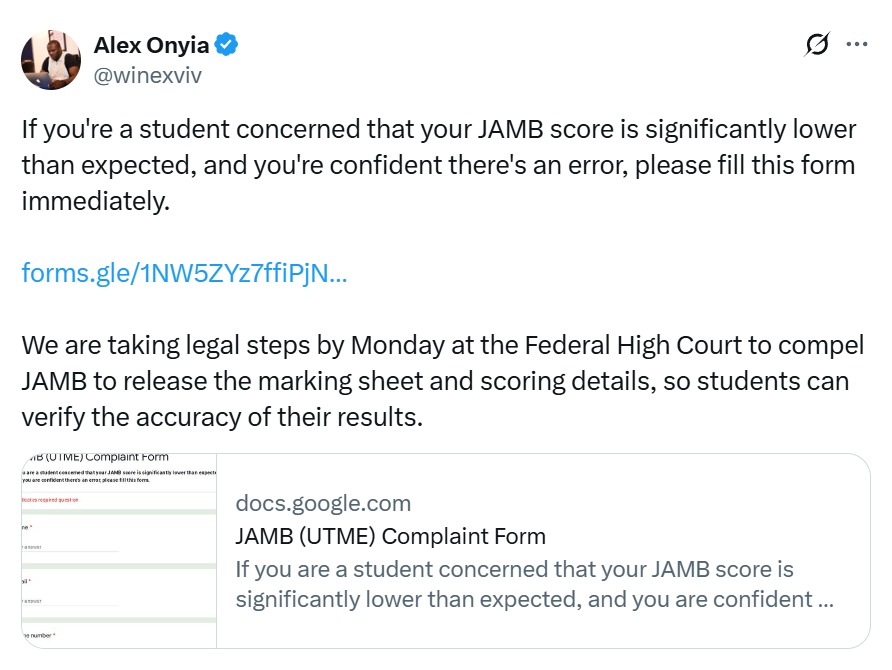The image size is (892, 670).
Task: Open the @winexviv handle link
Action: pyautogui.click(x=147, y=75)
